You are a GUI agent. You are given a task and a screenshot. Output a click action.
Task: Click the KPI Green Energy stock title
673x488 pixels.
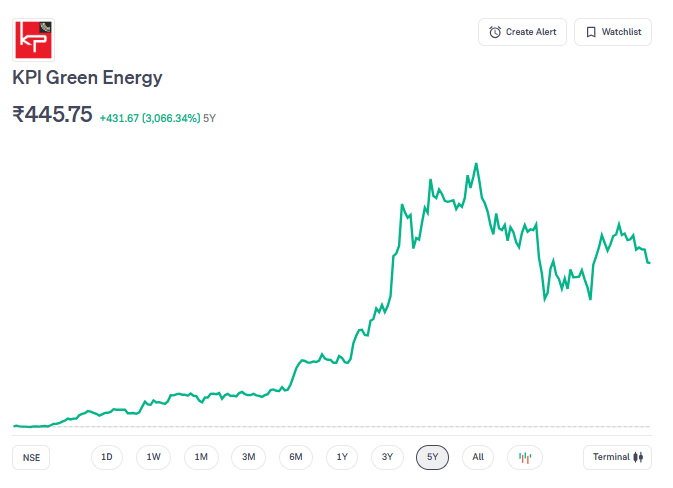87,77
